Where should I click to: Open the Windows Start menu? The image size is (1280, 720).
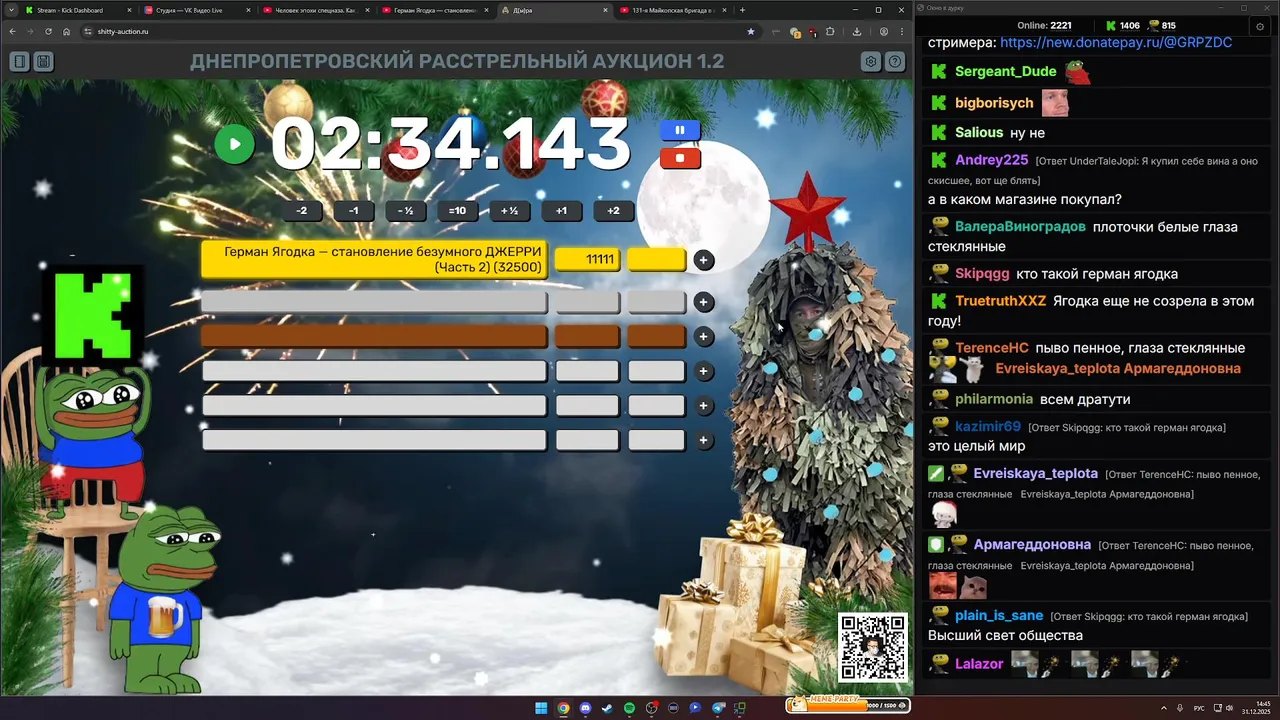[x=541, y=708]
